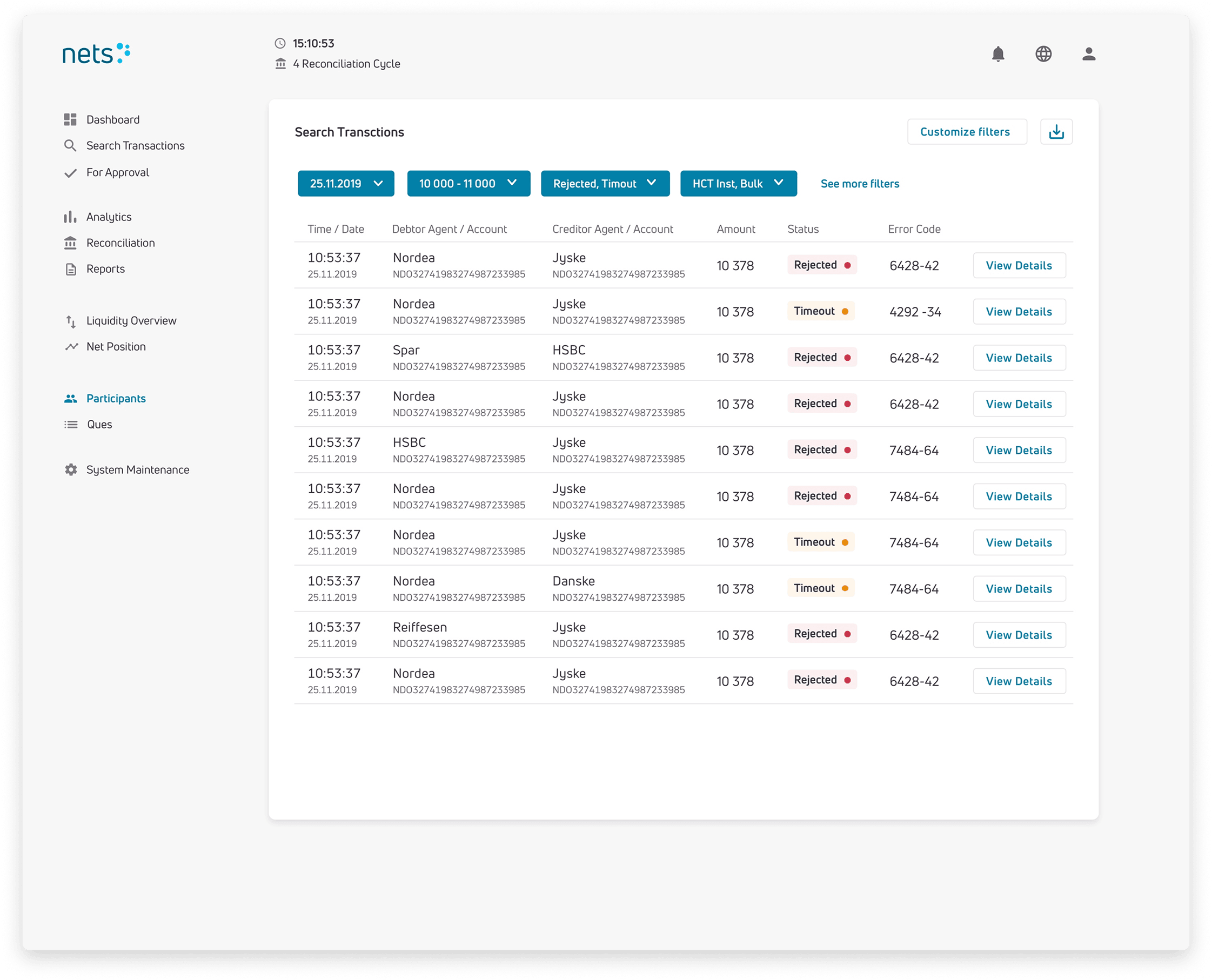1212x980 pixels.
Task: View Details for Spar to HSBC row
Action: coord(1019,358)
